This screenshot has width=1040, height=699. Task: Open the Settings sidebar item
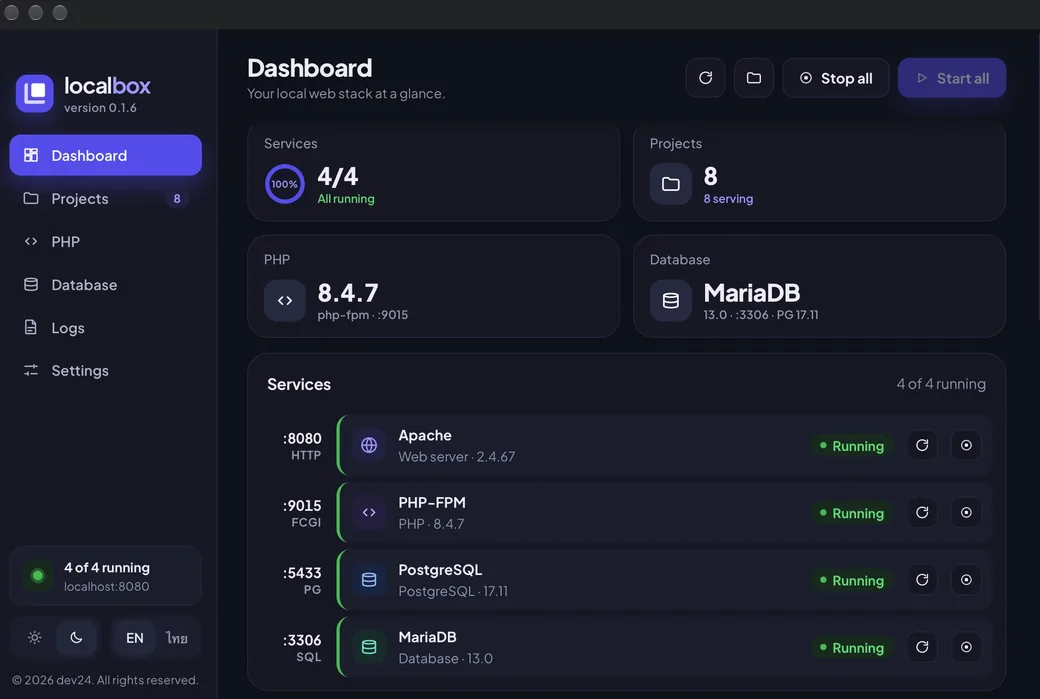coord(105,370)
